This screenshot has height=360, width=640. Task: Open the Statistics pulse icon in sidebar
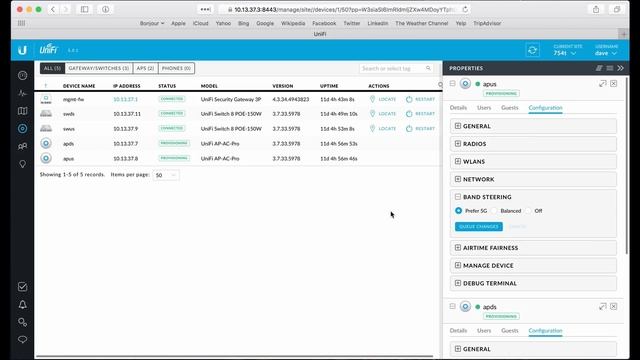tap(22, 93)
